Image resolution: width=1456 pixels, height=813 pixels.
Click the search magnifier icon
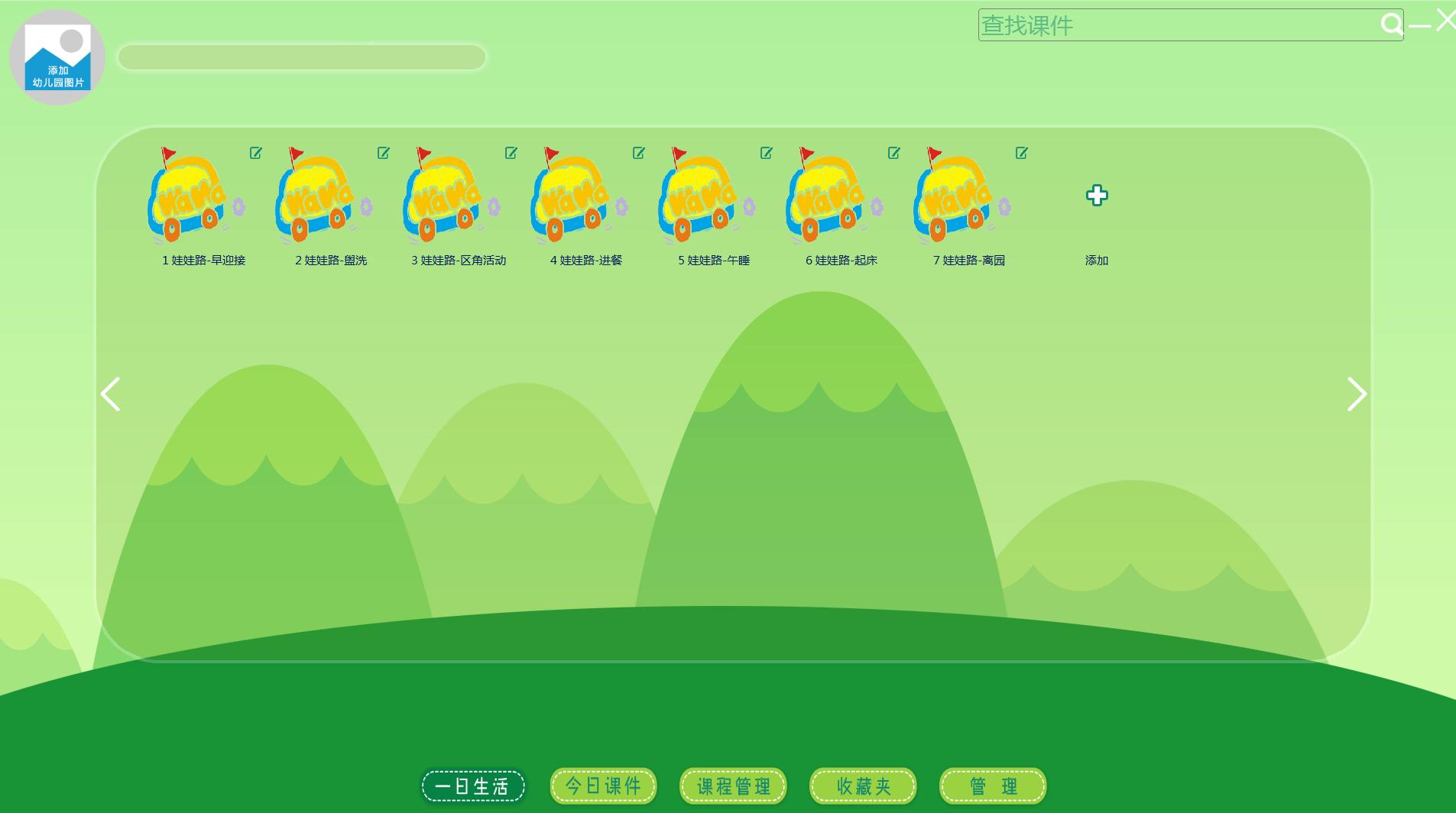(x=1391, y=25)
